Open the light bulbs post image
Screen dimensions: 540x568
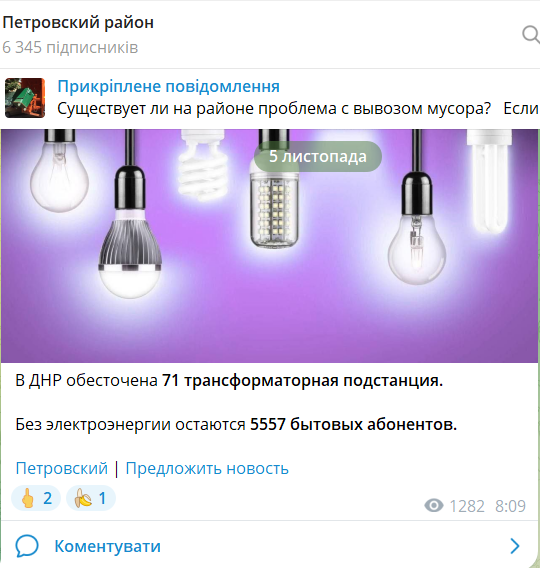coord(269,246)
